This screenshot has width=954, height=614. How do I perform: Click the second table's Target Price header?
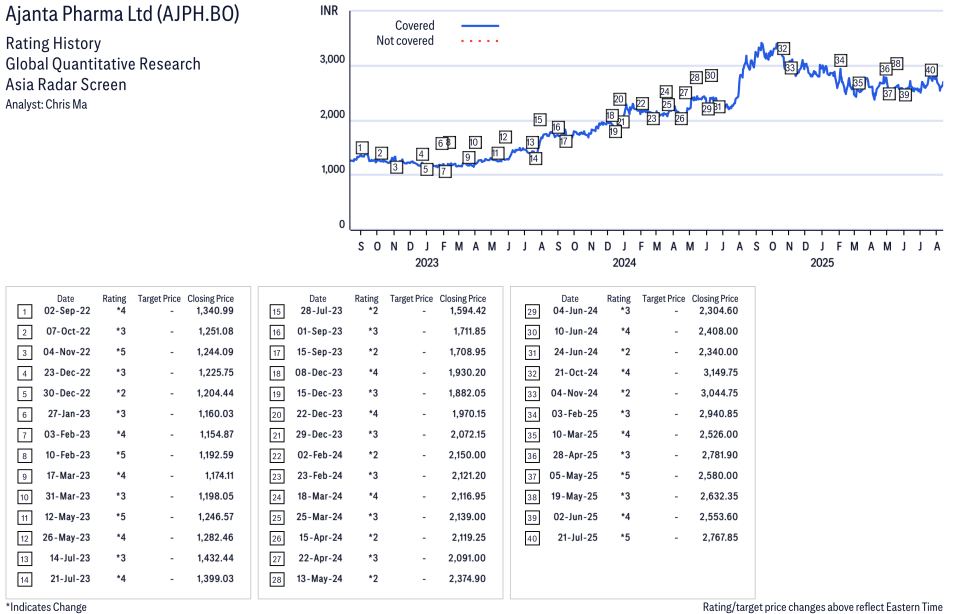pos(411,299)
